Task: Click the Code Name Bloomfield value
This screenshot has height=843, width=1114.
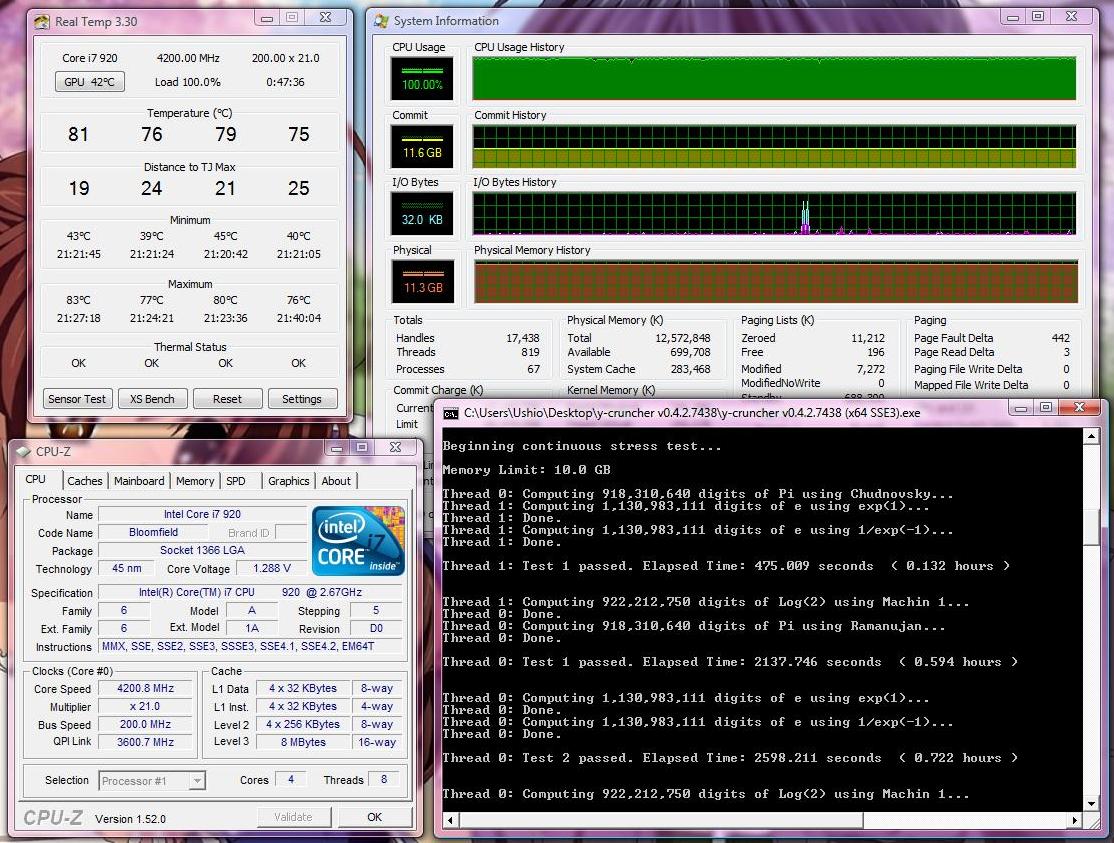Action: point(153,532)
